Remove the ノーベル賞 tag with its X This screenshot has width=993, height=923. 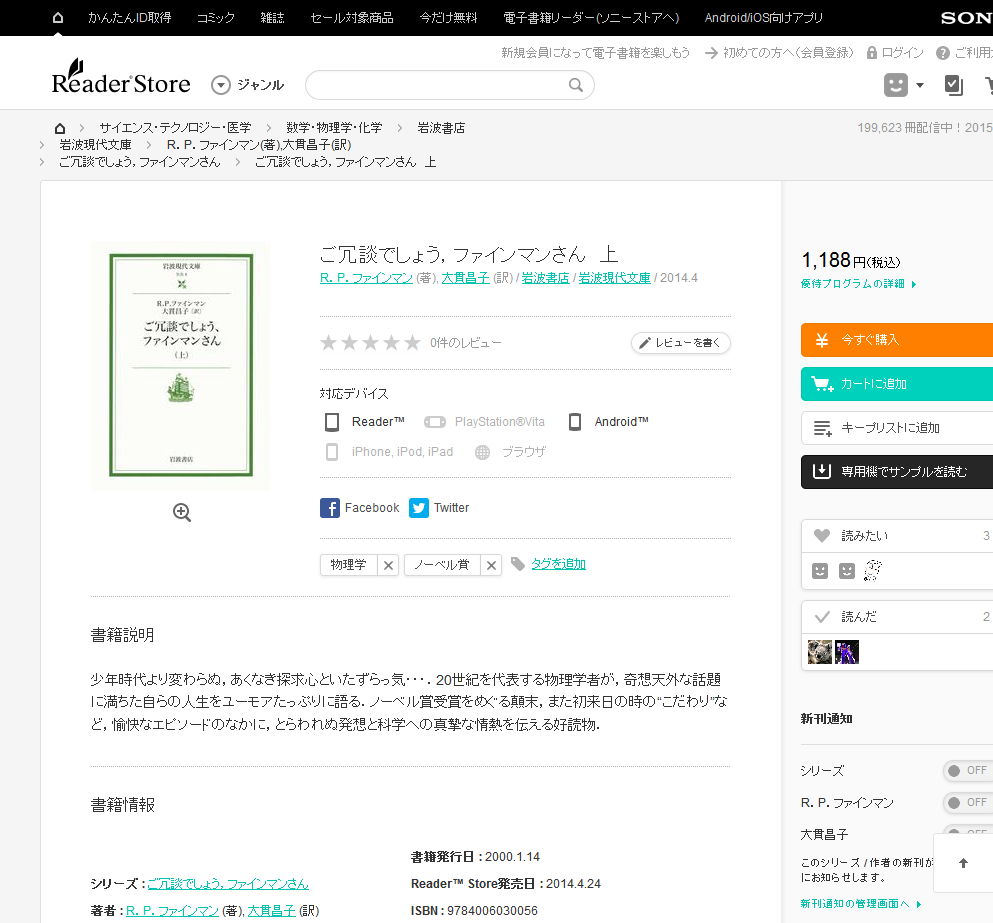coord(491,565)
